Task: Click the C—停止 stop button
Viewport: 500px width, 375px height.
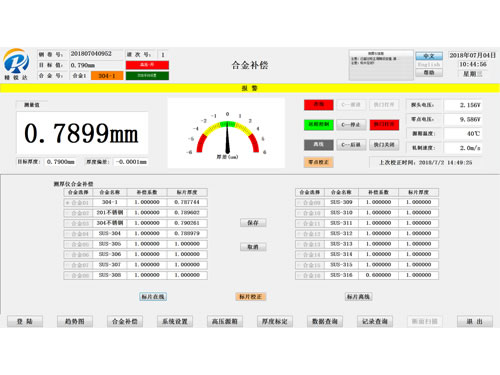Action: [x=351, y=125]
